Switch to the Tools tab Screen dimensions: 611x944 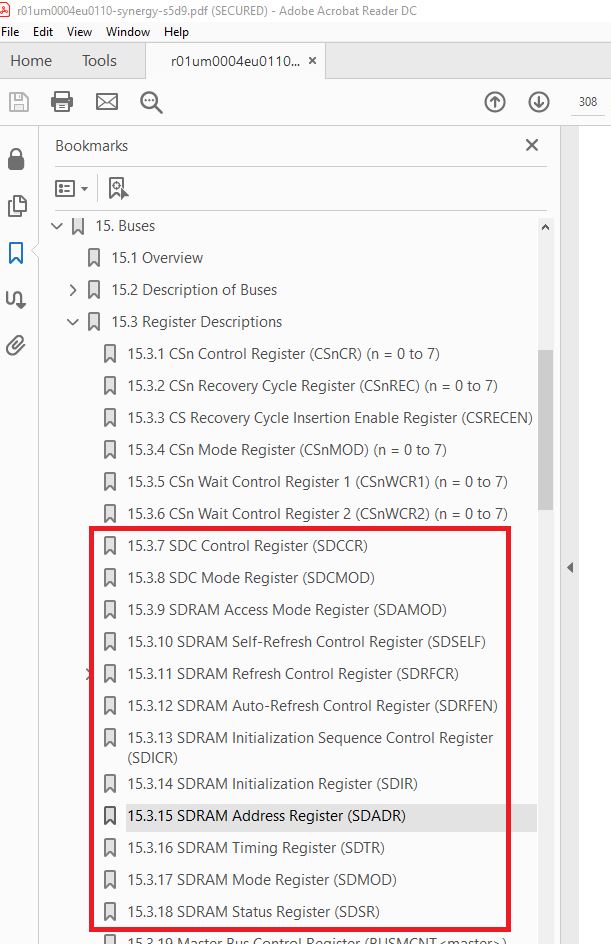click(99, 61)
